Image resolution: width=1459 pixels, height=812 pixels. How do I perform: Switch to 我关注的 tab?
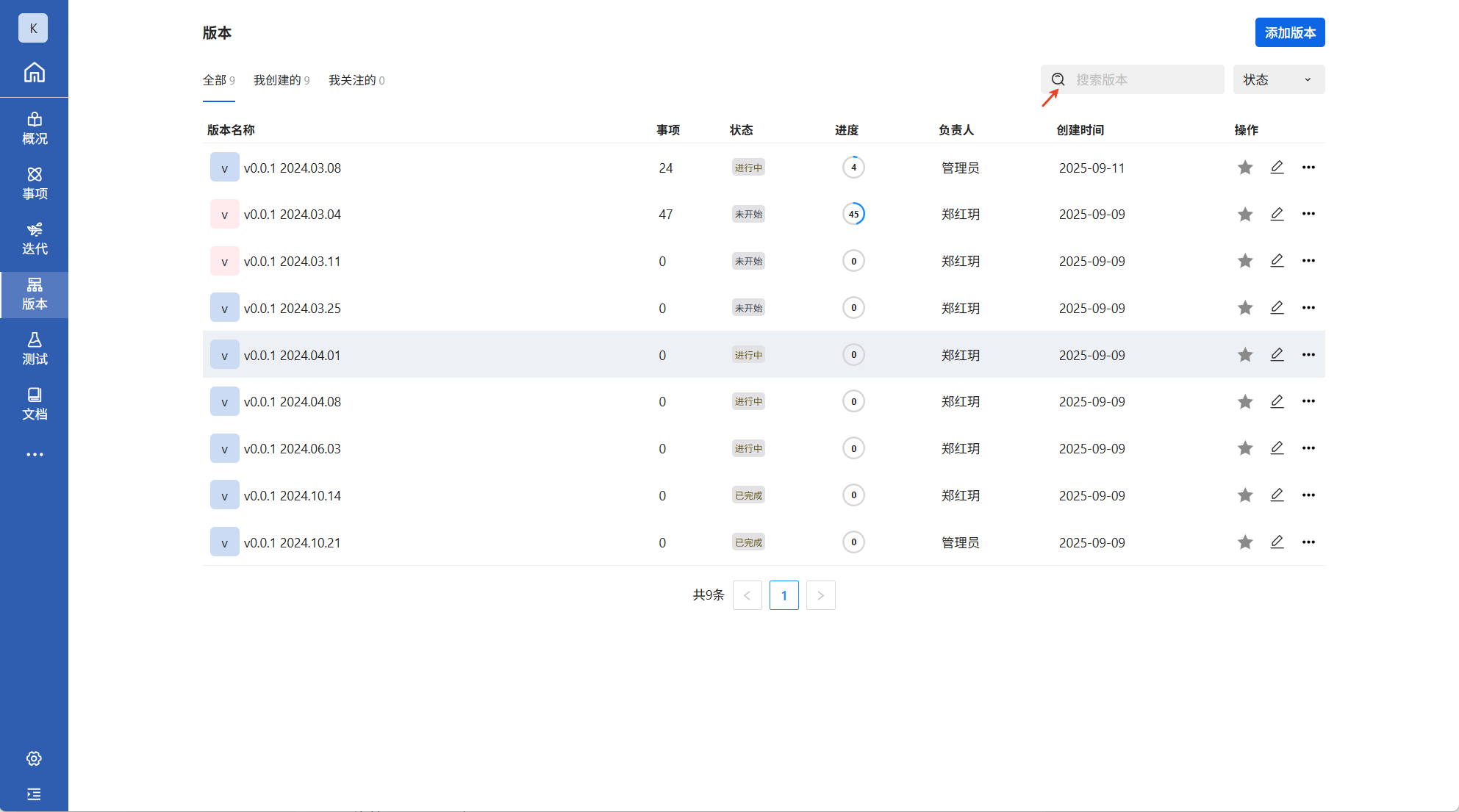[356, 80]
